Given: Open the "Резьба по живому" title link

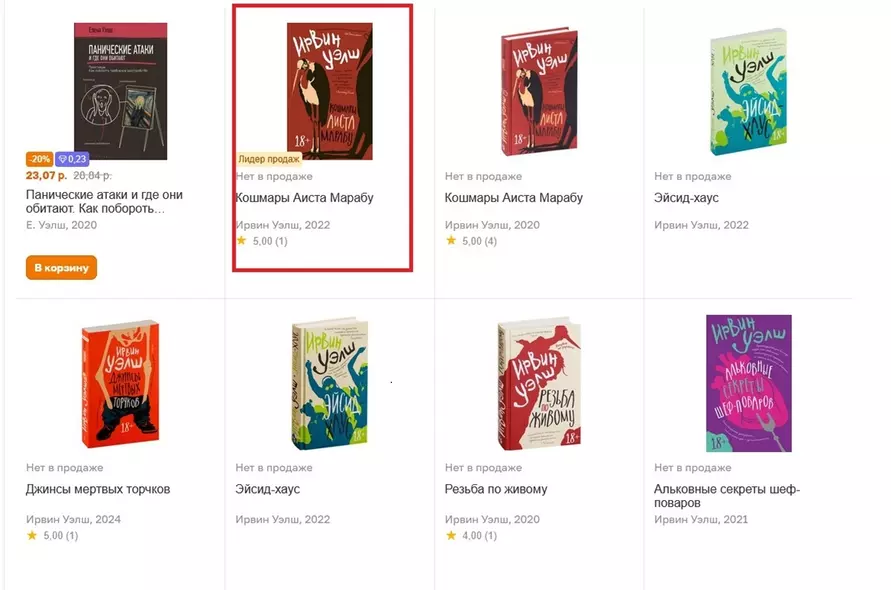Looking at the screenshot, I should [496, 489].
